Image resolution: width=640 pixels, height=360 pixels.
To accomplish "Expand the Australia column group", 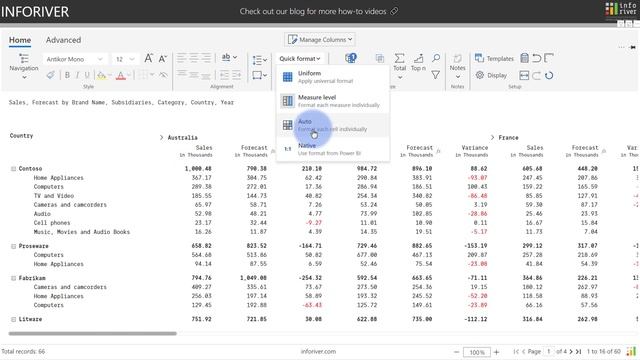I will pos(161,138).
